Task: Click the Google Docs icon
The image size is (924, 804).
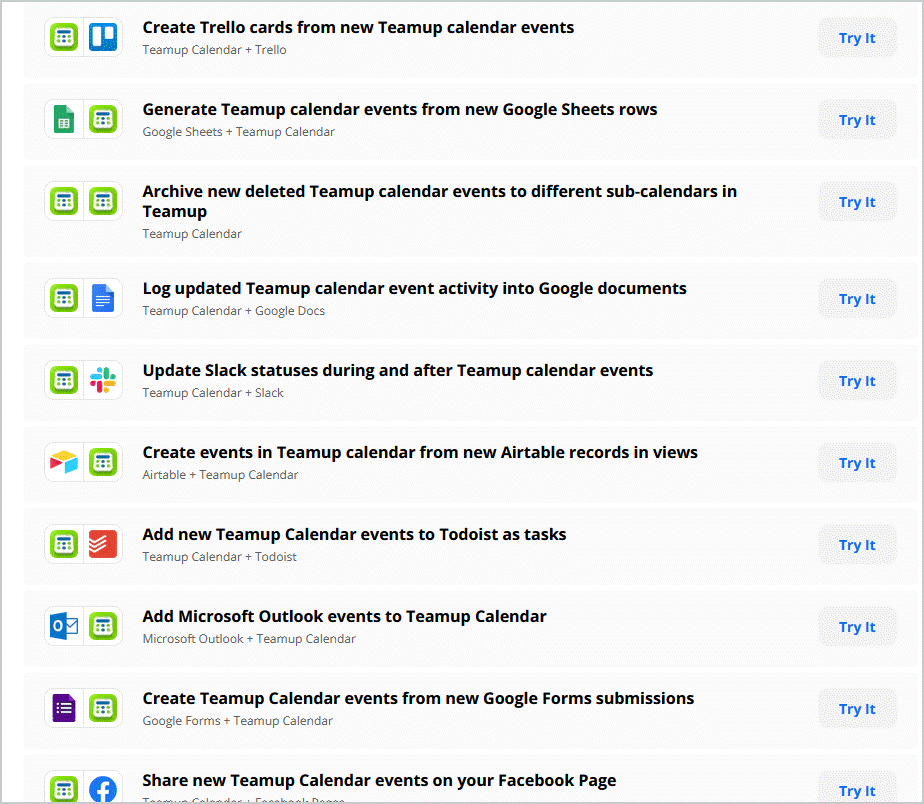Action: [x=103, y=298]
